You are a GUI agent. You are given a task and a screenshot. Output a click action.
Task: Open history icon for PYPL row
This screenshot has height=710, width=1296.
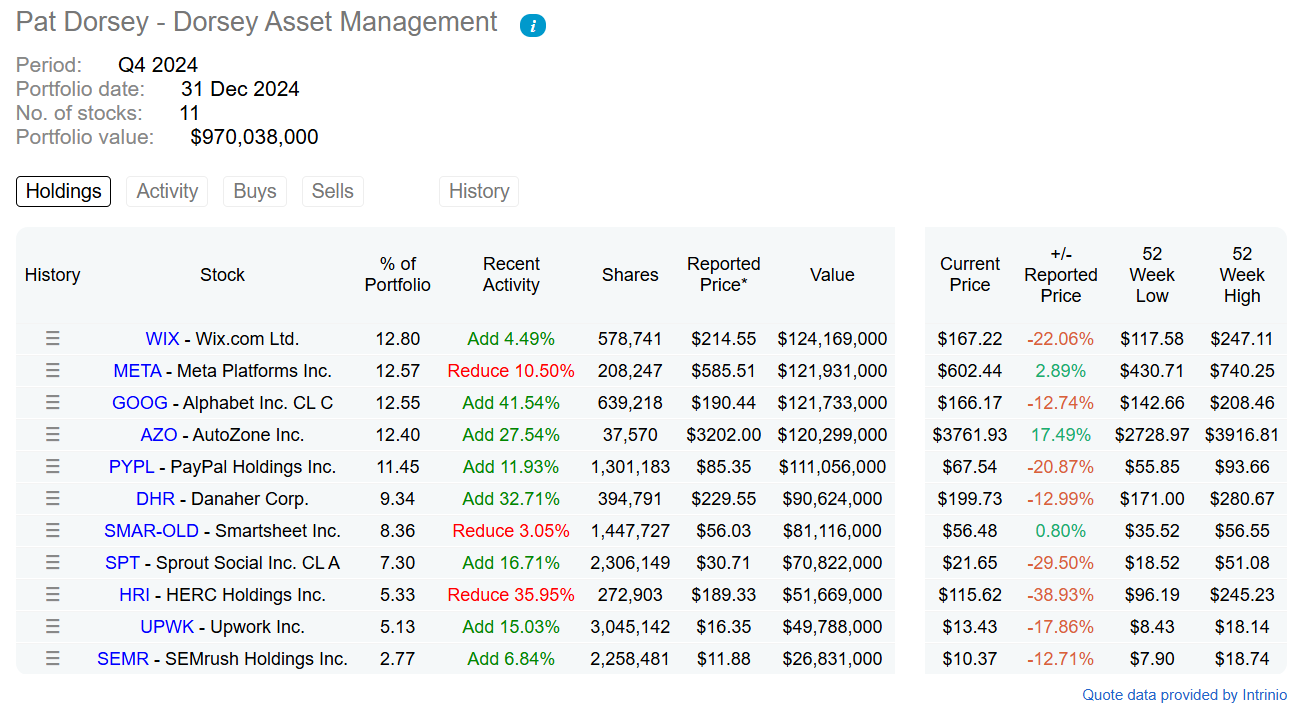pyautogui.click(x=53, y=467)
